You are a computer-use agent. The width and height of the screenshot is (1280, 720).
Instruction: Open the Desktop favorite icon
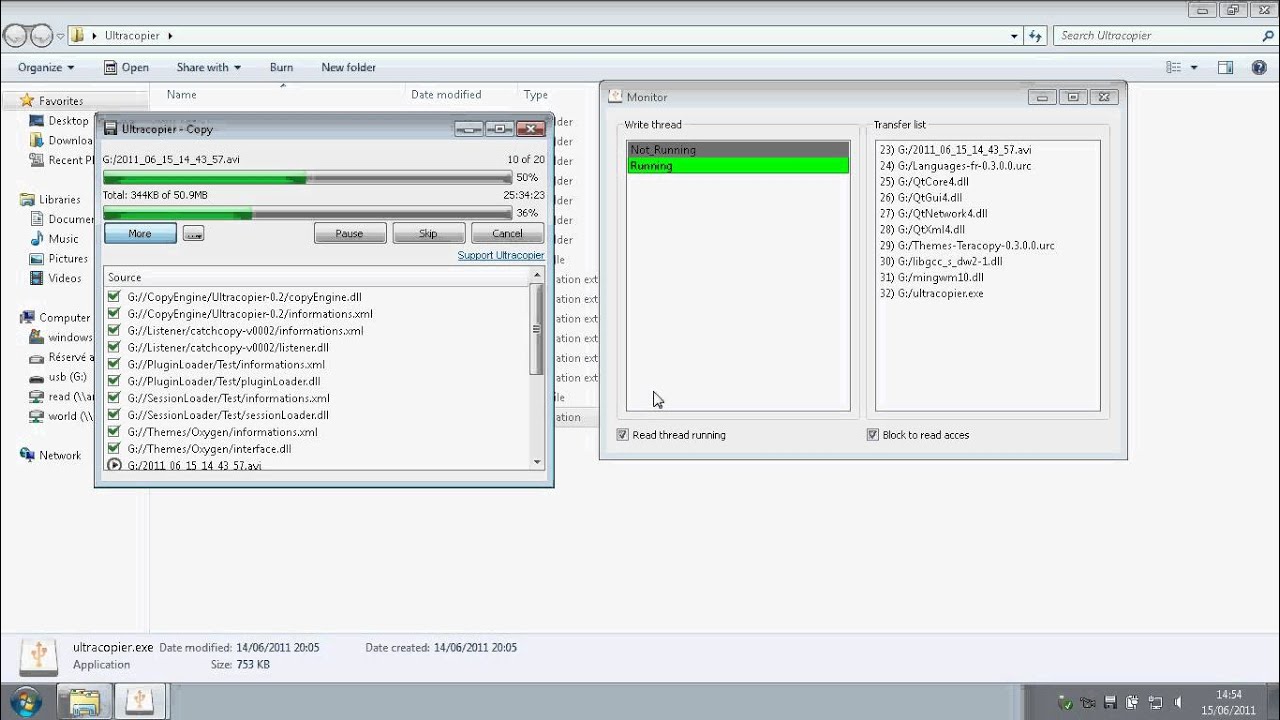(37, 121)
